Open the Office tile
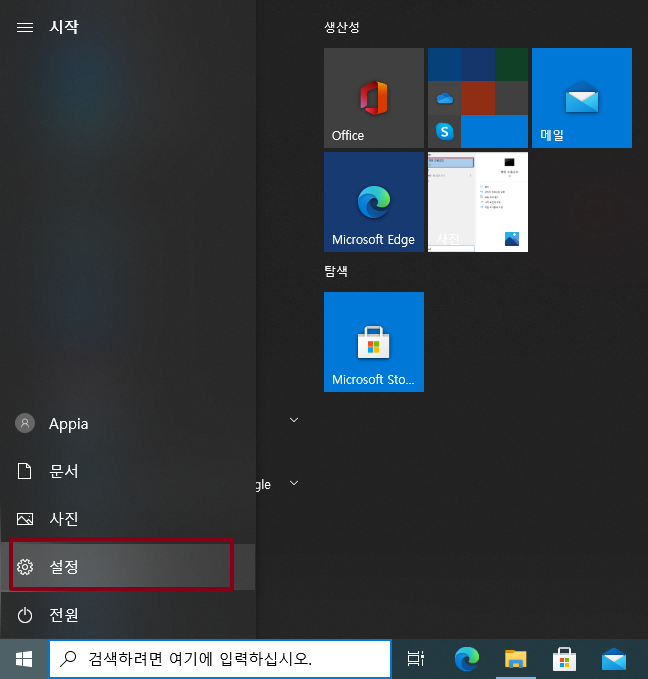 pos(374,98)
